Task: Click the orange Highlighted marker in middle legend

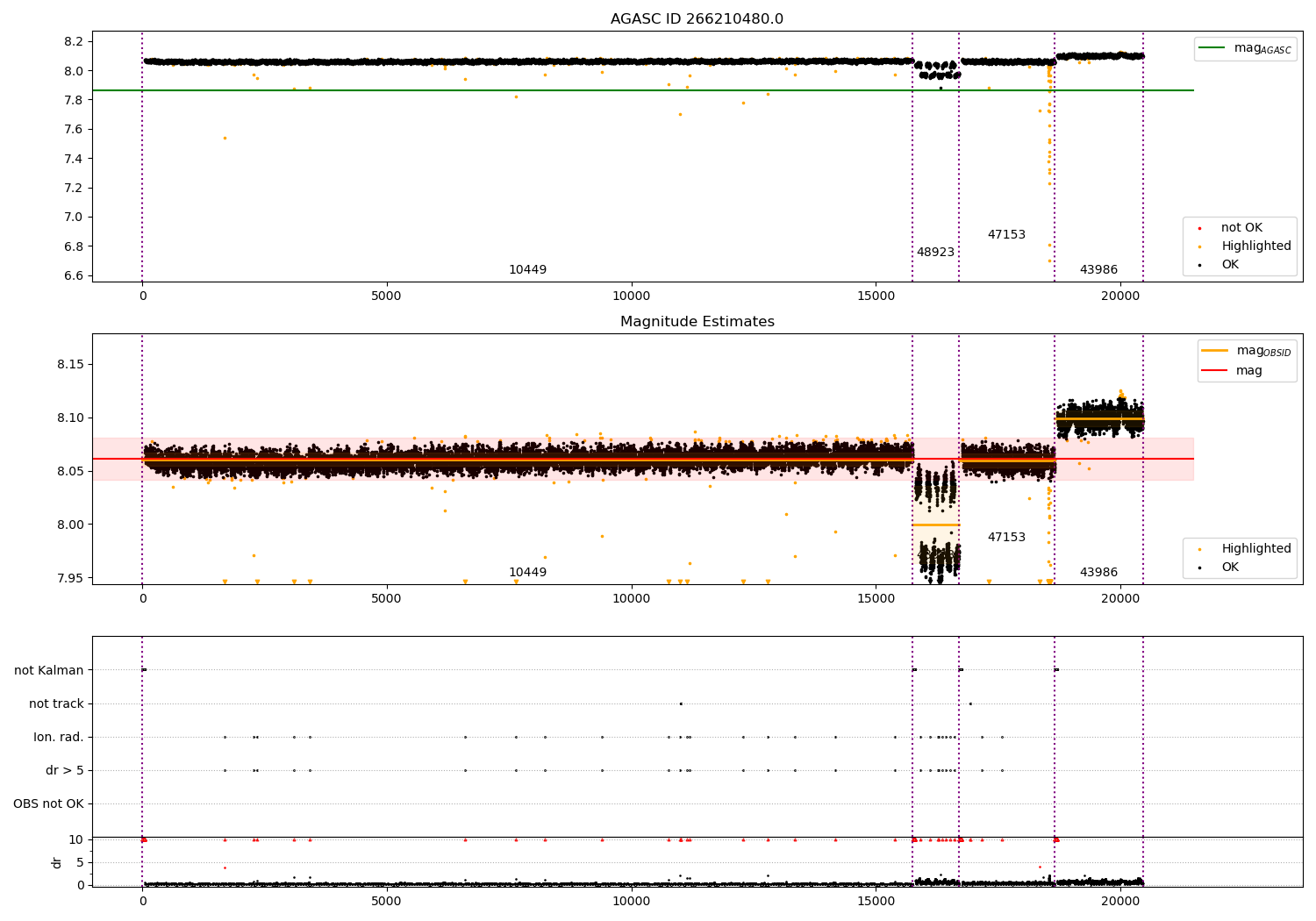Action: (x=1199, y=550)
